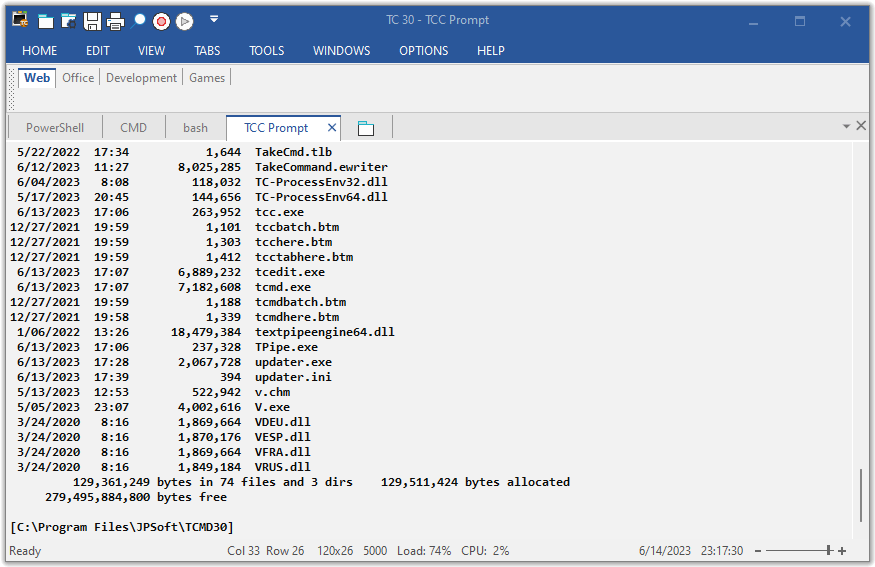Click the TC-ProcessEnv64.dll file name

click(x=321, y=197)
